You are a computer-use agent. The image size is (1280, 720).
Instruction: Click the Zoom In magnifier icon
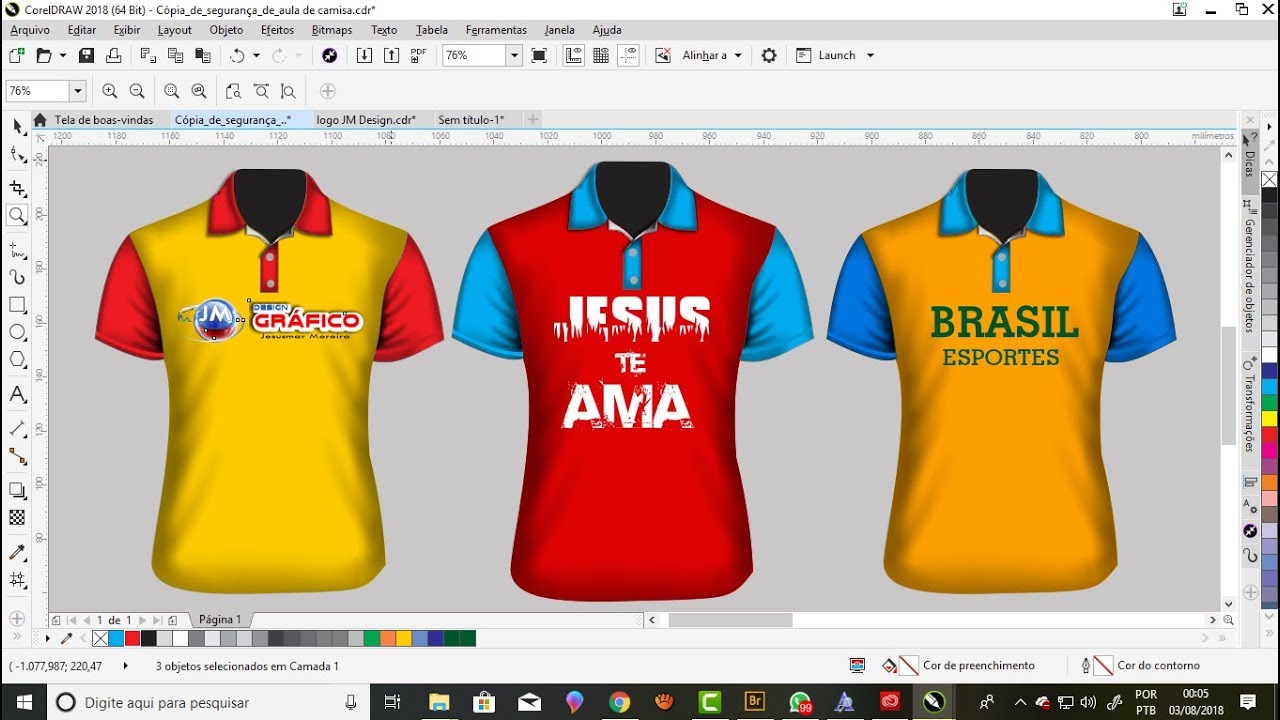pyautogui.click(x=110, y=91)
